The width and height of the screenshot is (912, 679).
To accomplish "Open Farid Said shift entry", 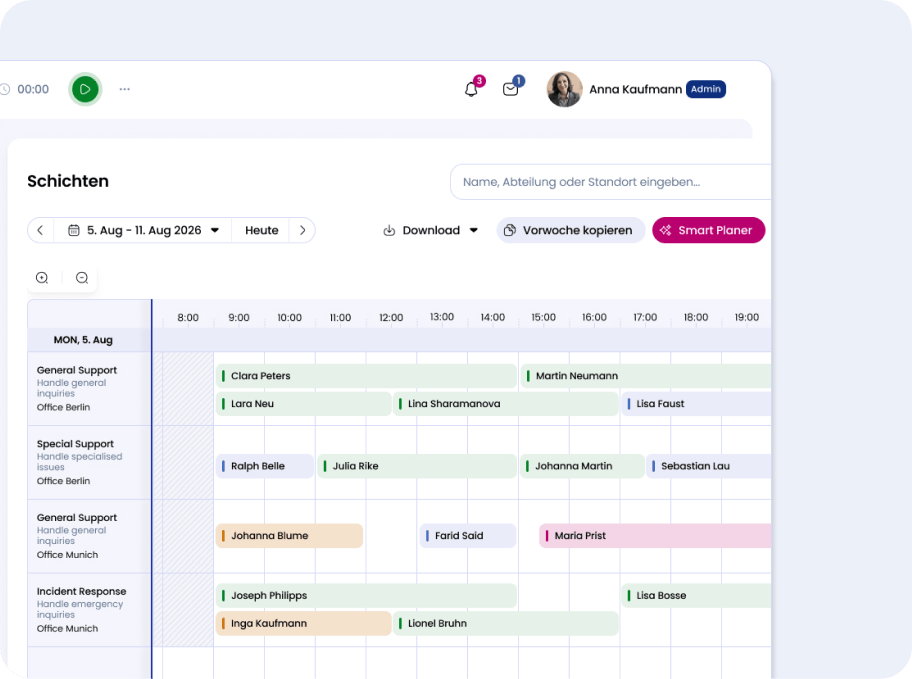I will [x=467, y=536].
